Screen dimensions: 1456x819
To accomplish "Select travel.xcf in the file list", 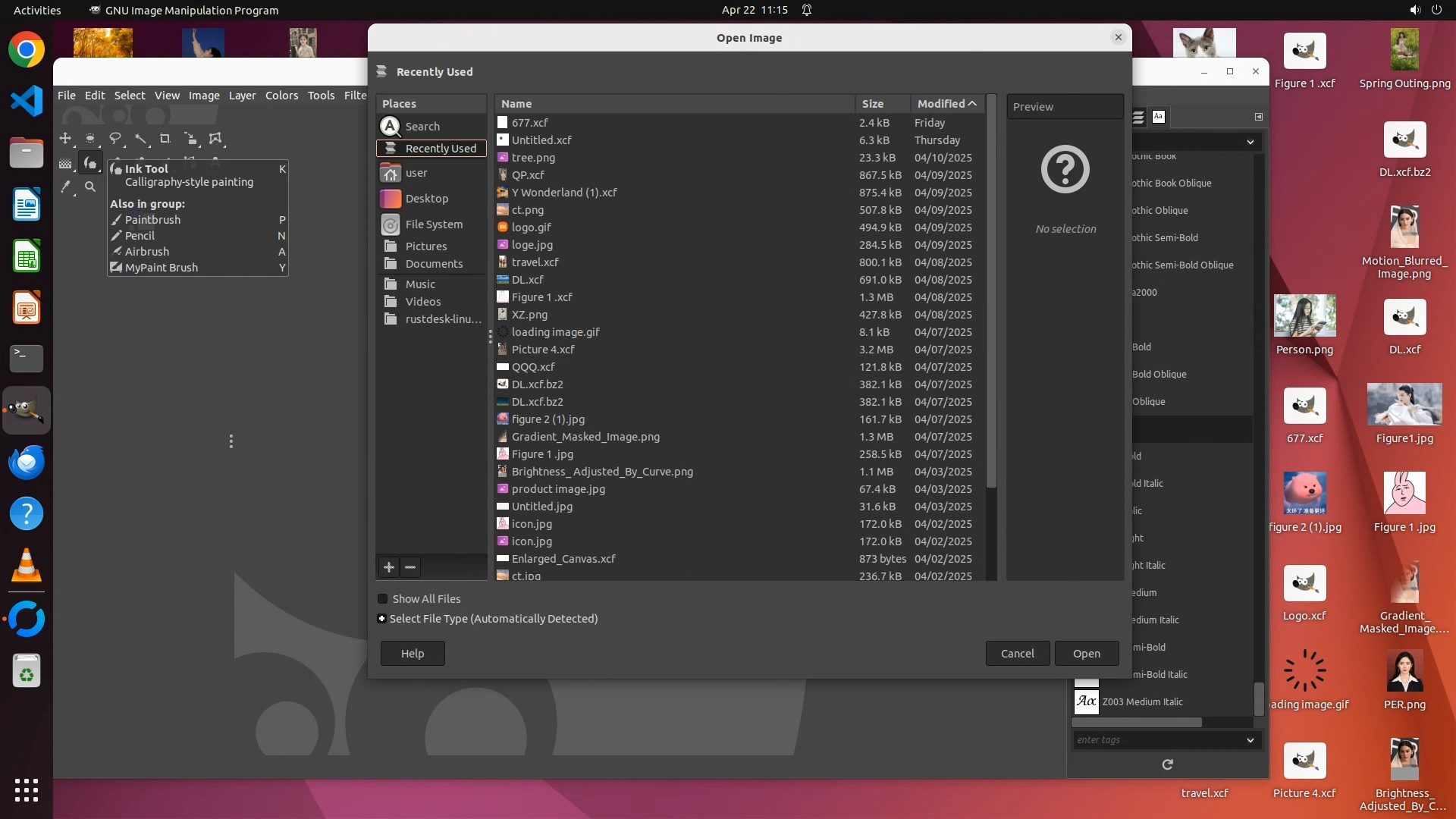I will [x=535, y=262].
